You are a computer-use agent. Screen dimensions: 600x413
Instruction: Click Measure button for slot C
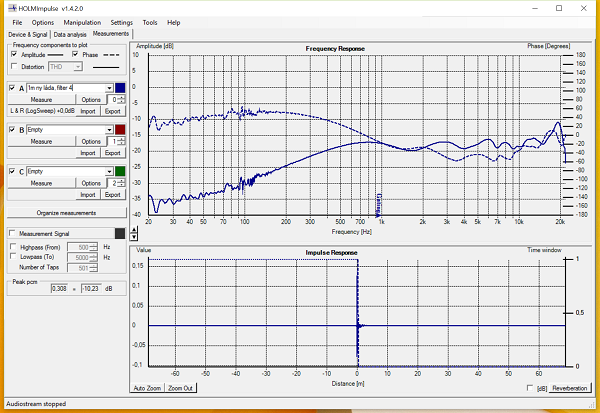point(41,183)
